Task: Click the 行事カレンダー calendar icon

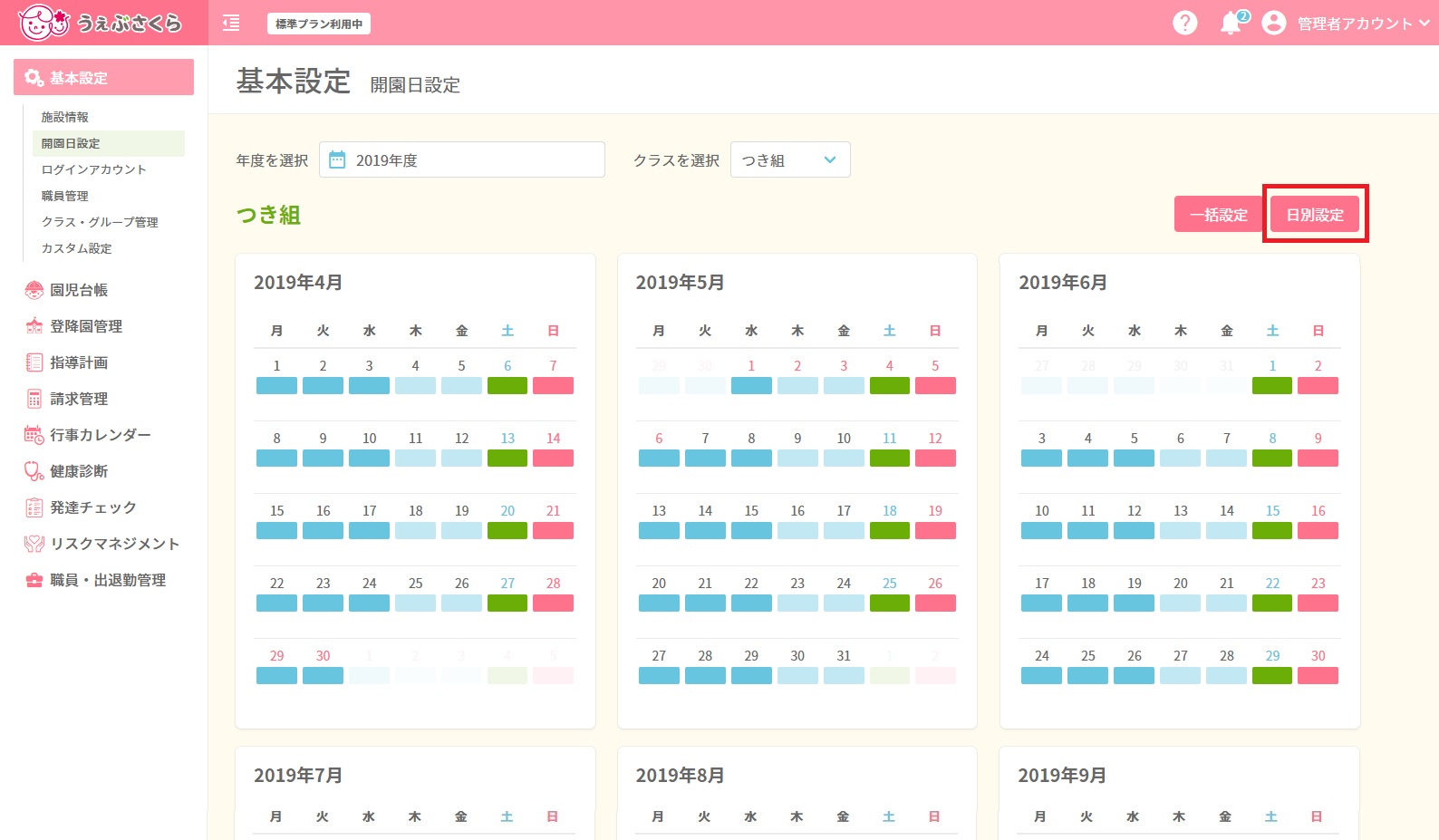Action: point(34,435)
